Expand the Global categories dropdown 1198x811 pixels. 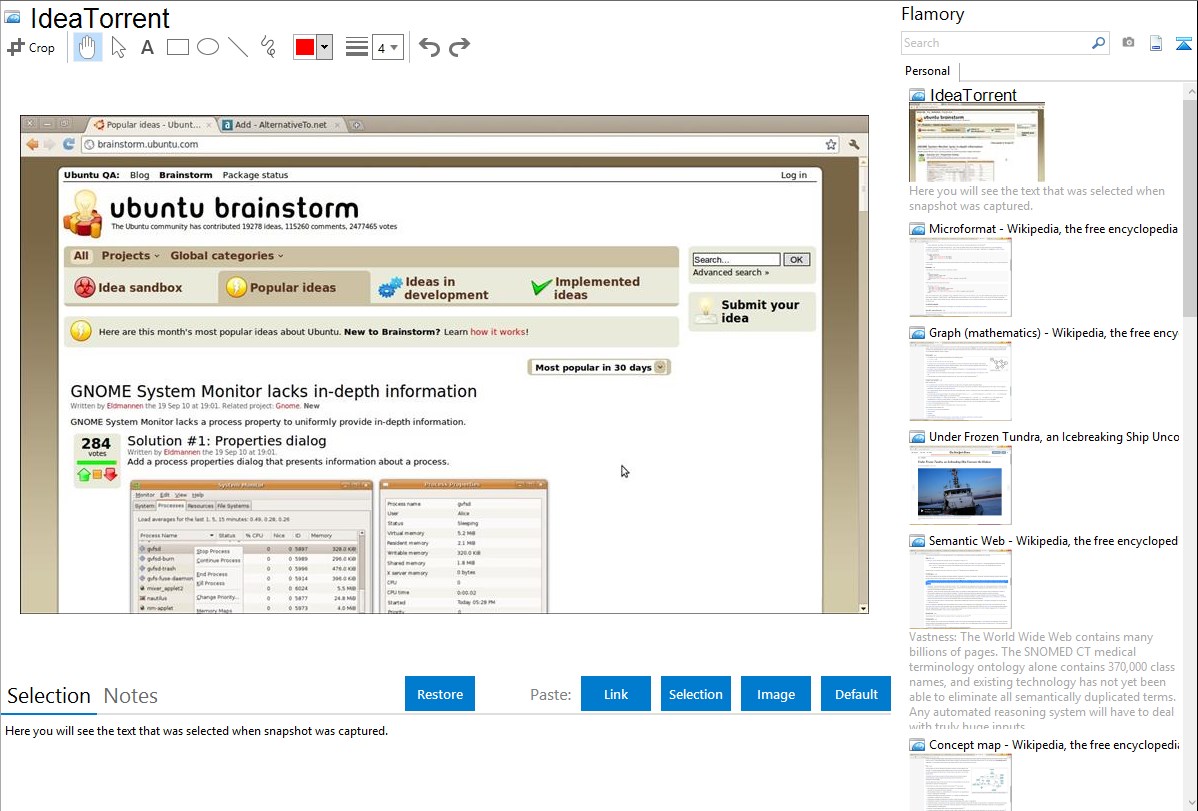coord(227,256)
